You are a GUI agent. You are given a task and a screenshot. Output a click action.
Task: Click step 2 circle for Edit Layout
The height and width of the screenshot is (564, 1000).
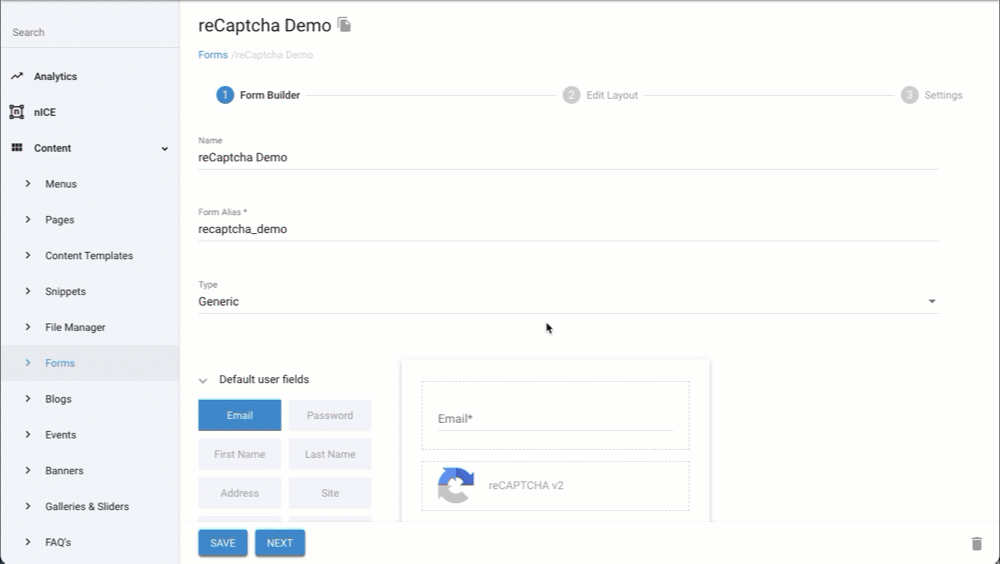point(571,95)
